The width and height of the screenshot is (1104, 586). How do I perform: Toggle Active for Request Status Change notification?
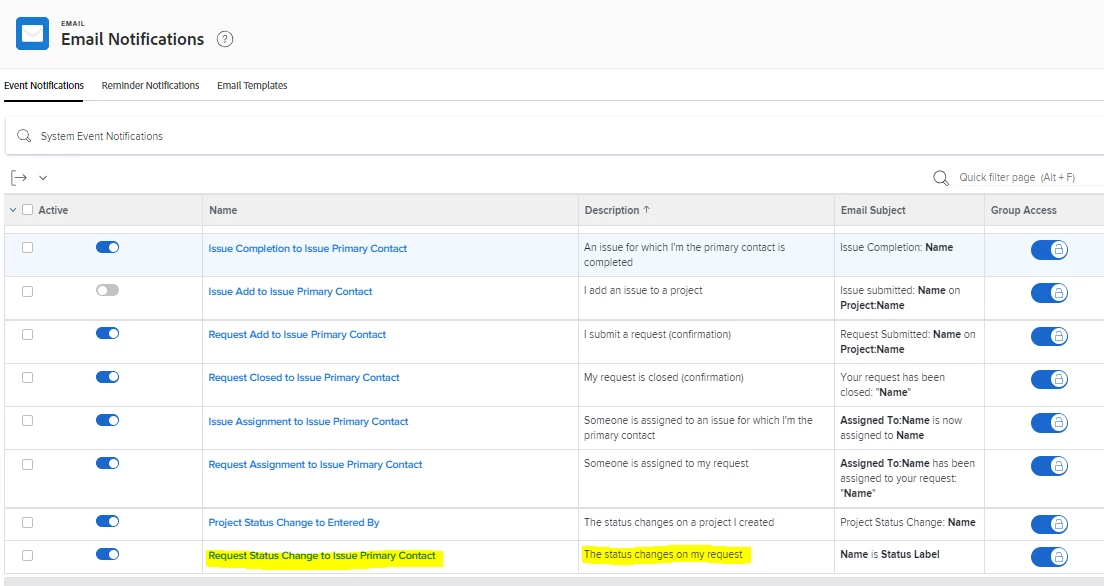[108, 554]
